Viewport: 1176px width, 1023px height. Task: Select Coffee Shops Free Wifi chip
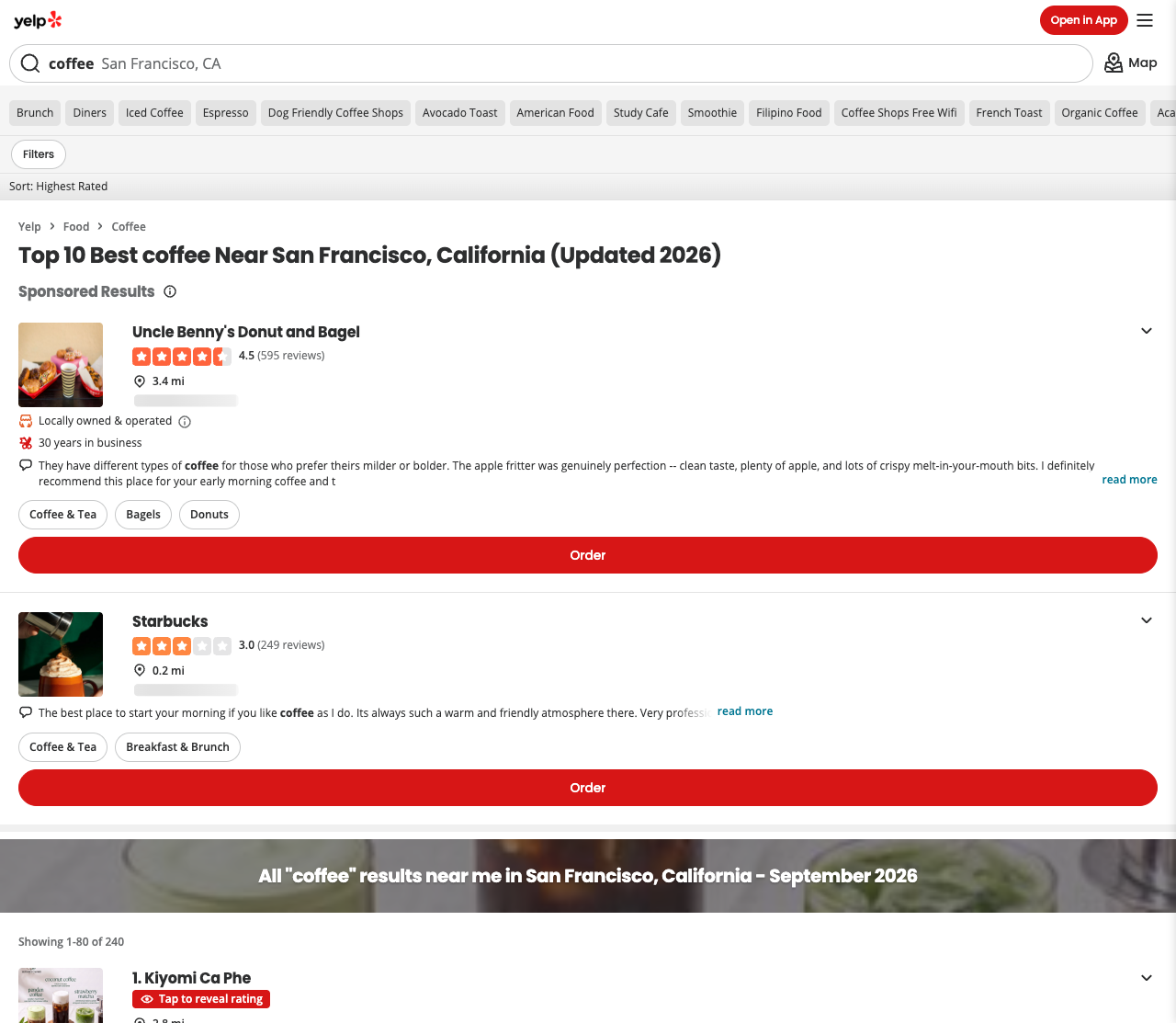899,113
